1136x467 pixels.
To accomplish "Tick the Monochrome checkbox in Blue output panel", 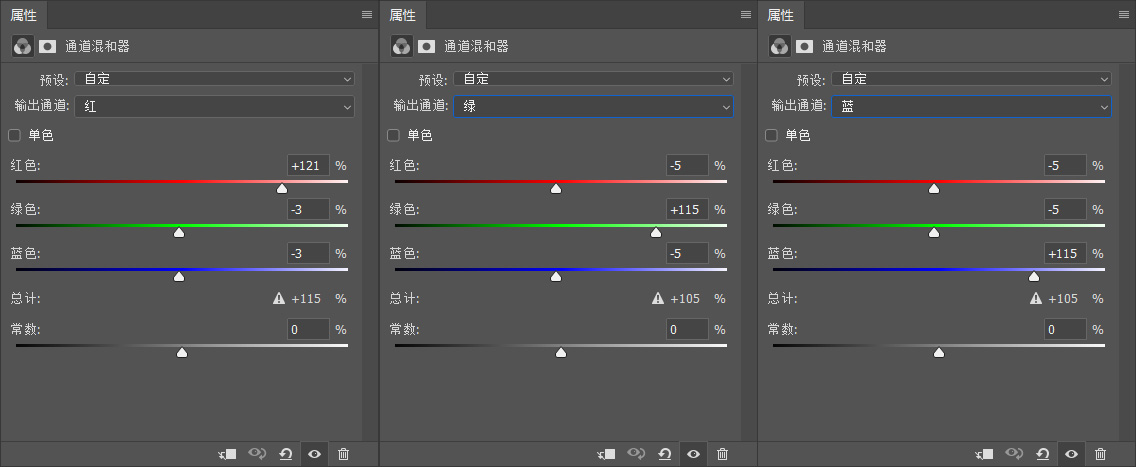I will coord(772,135).
